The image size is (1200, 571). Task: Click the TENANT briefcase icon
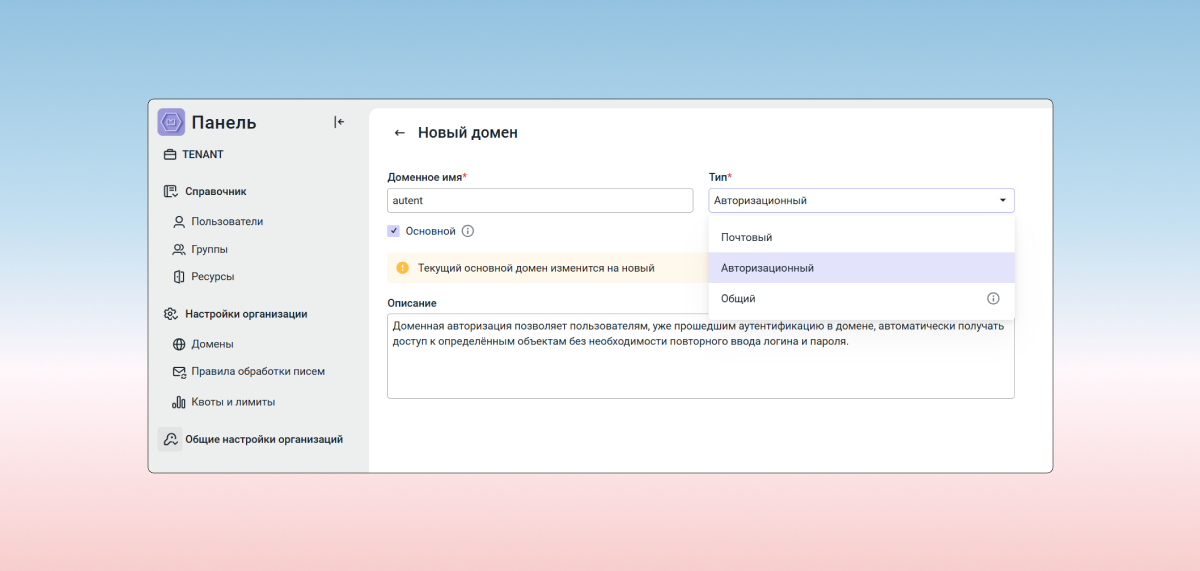pyautogui.click(x=170, y=155)
